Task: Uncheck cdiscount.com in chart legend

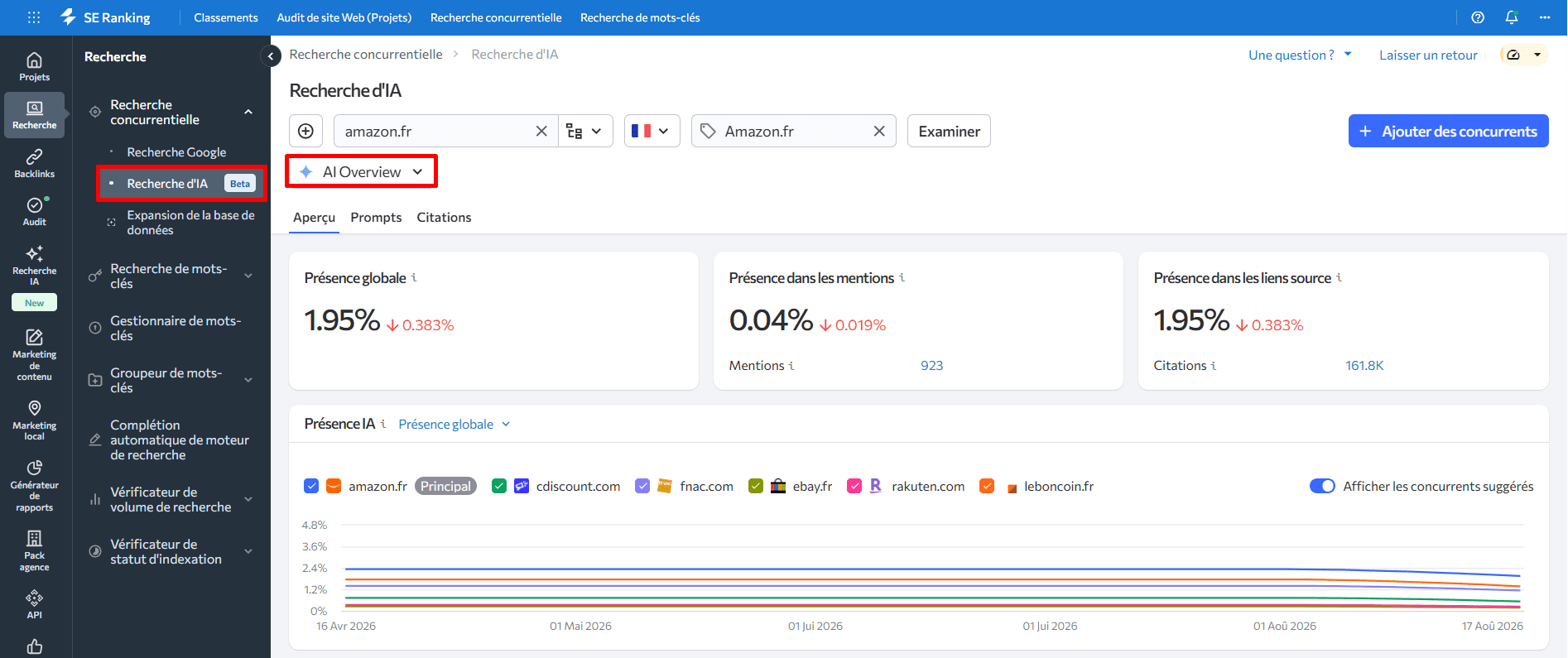Action: (498, 486)
